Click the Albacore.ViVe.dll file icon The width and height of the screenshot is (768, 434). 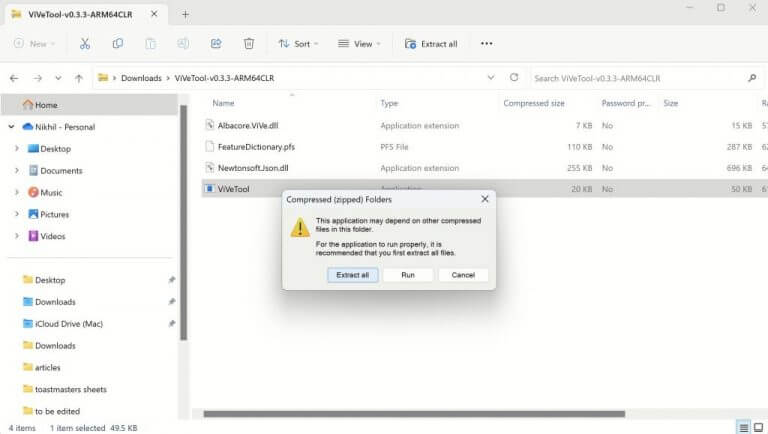pyautogui.click(x=210, y=125)
